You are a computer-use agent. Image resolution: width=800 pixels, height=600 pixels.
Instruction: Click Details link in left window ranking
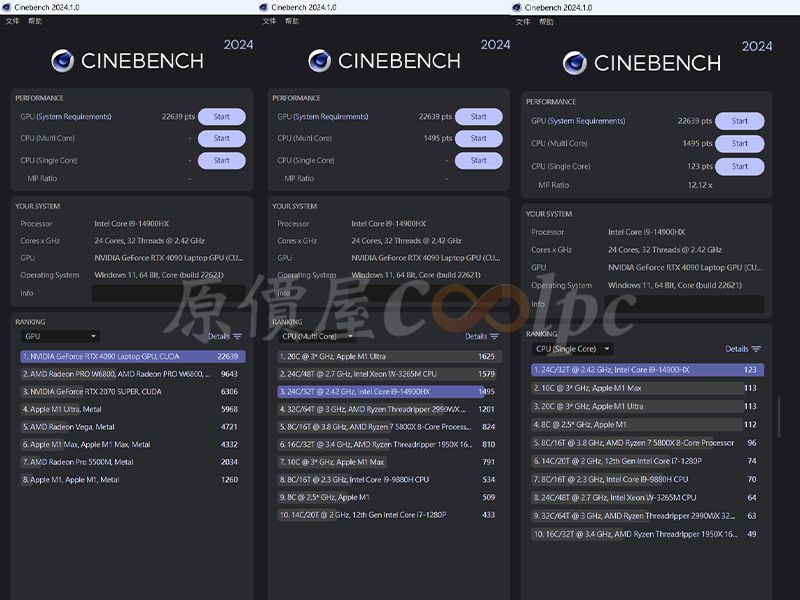click(x=219, y=336)
